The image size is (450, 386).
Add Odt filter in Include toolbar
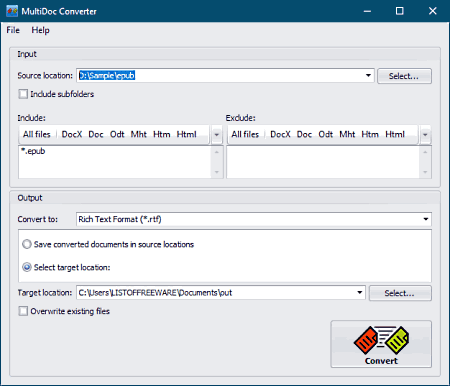(x=117, y=134)
